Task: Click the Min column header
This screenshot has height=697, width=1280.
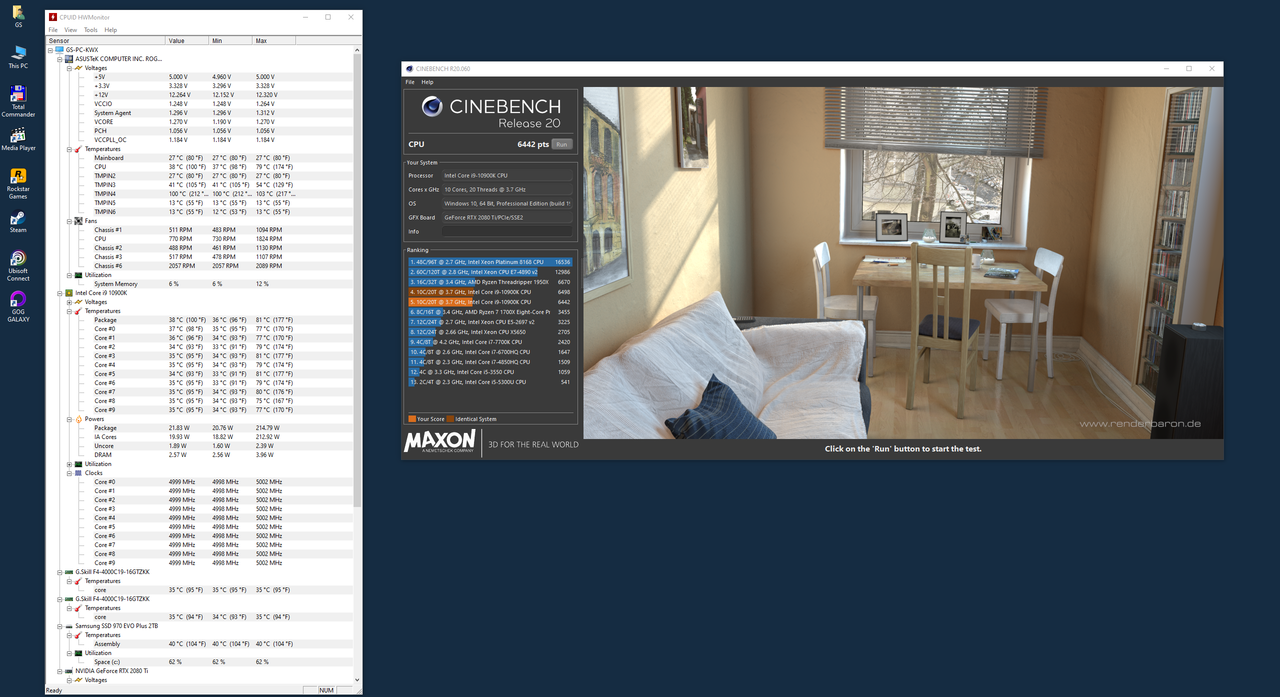Action: (231, 41)
